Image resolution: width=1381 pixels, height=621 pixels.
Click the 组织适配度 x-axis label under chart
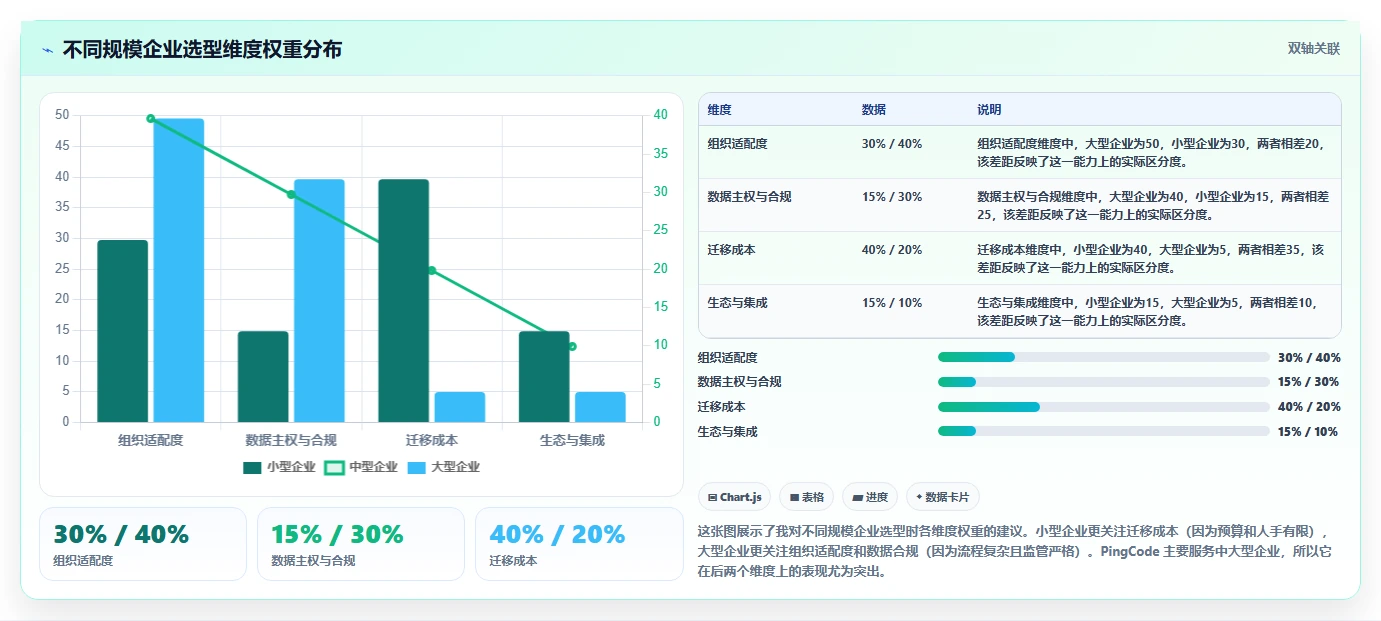pos(151,440)
